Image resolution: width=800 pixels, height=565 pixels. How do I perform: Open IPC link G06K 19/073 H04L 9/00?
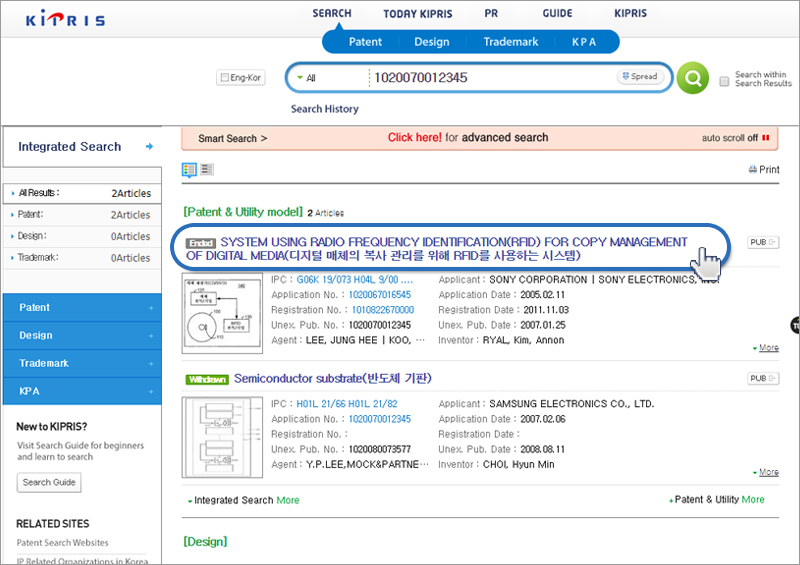click(x=355, y=280)
